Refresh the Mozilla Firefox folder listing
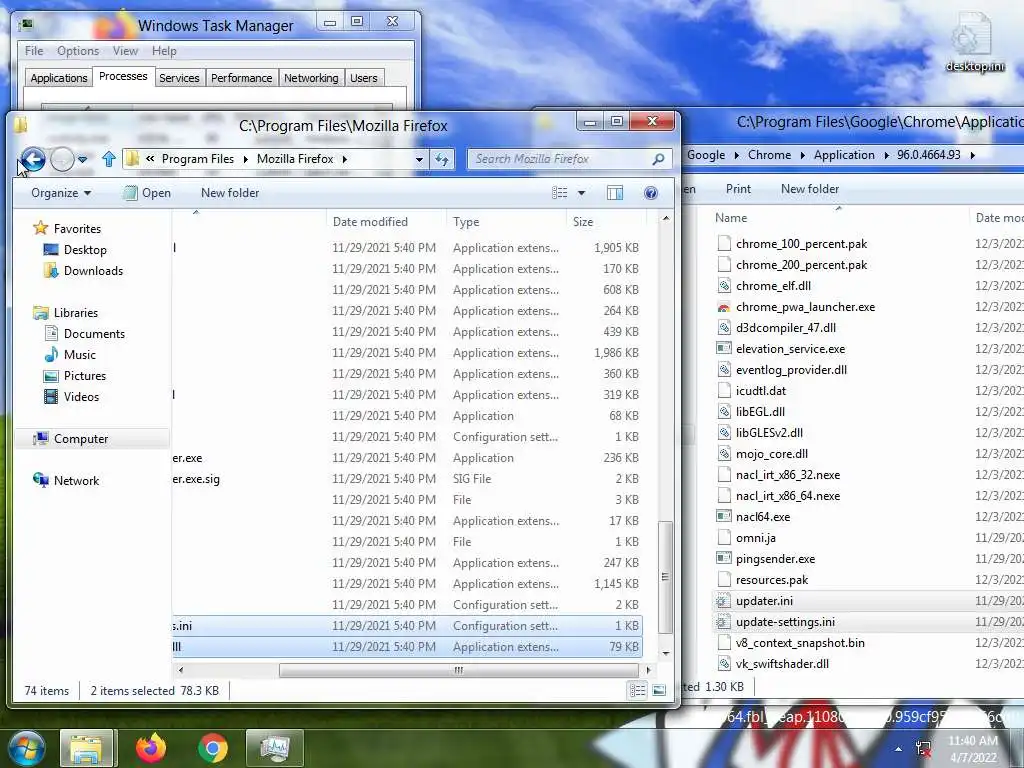 point(442,159)
